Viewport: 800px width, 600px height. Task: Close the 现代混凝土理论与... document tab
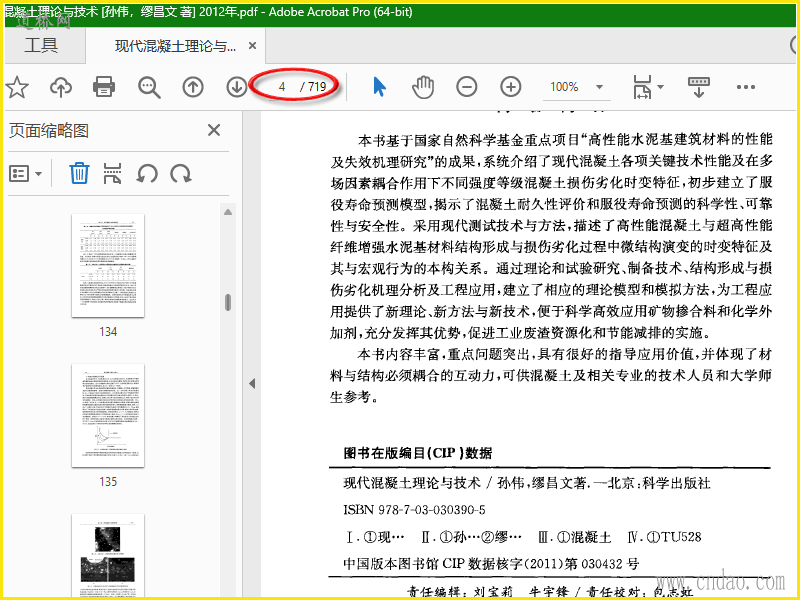(252, 46)
